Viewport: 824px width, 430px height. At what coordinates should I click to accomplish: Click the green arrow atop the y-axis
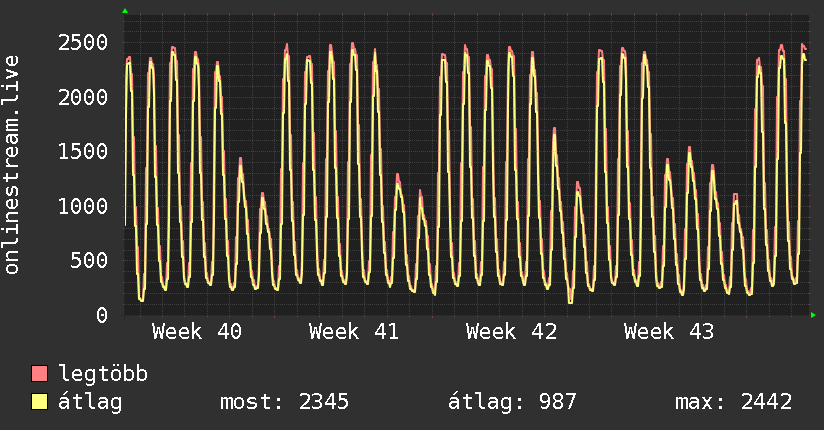click(x=125, y=11)
